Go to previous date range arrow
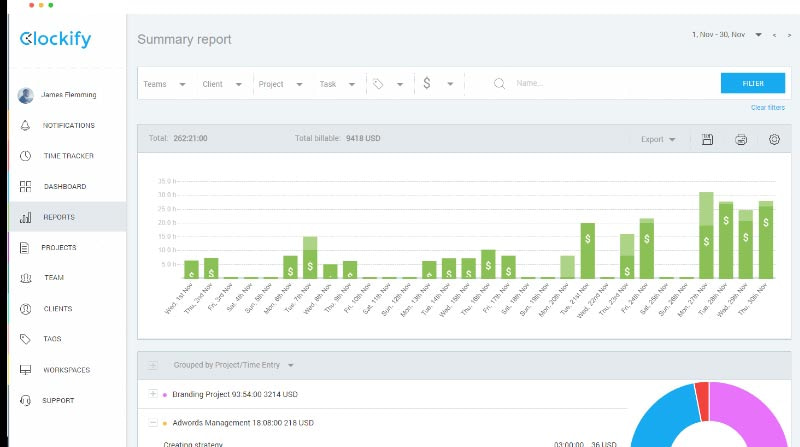Viewport: 800px width, 447px height. coord(774,35)
